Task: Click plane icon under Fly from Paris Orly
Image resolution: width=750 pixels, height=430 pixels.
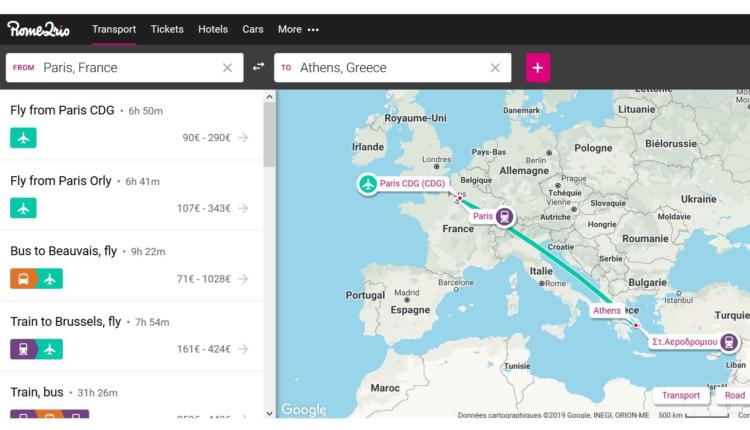Action: pos(23,208)
